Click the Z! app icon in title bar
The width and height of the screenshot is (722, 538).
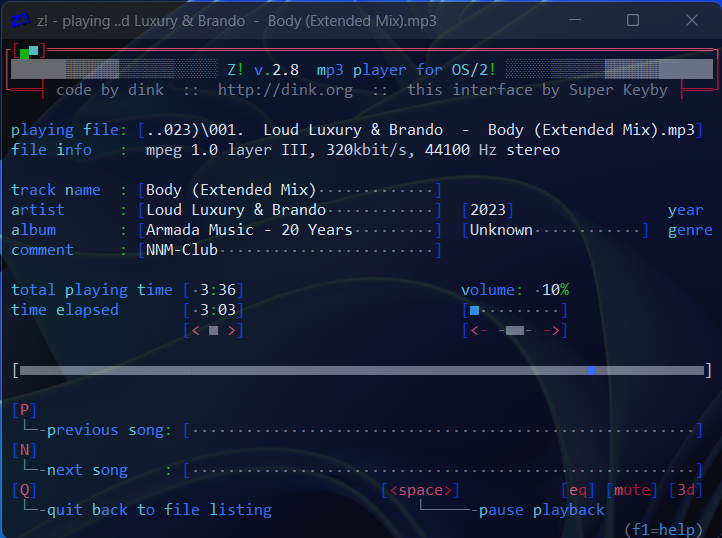[19, 20]
